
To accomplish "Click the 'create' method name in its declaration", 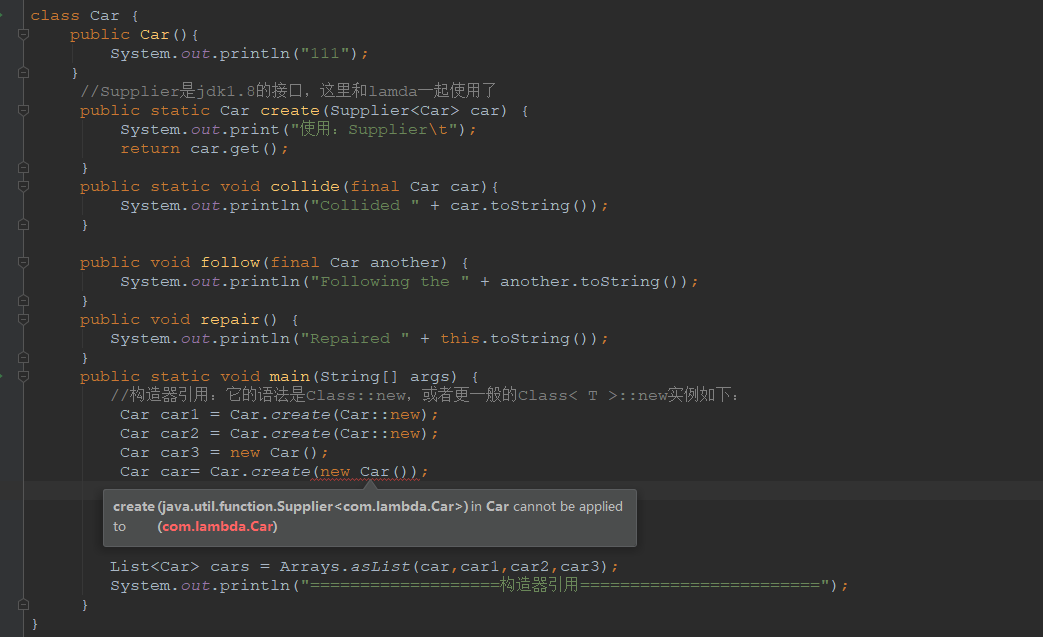I will pos(289,110).
